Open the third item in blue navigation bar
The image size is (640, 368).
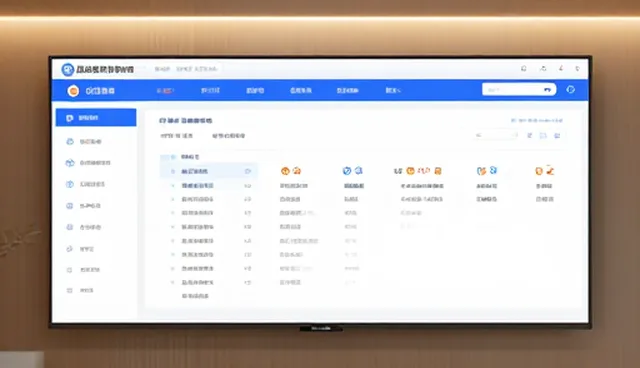(255, 90)
